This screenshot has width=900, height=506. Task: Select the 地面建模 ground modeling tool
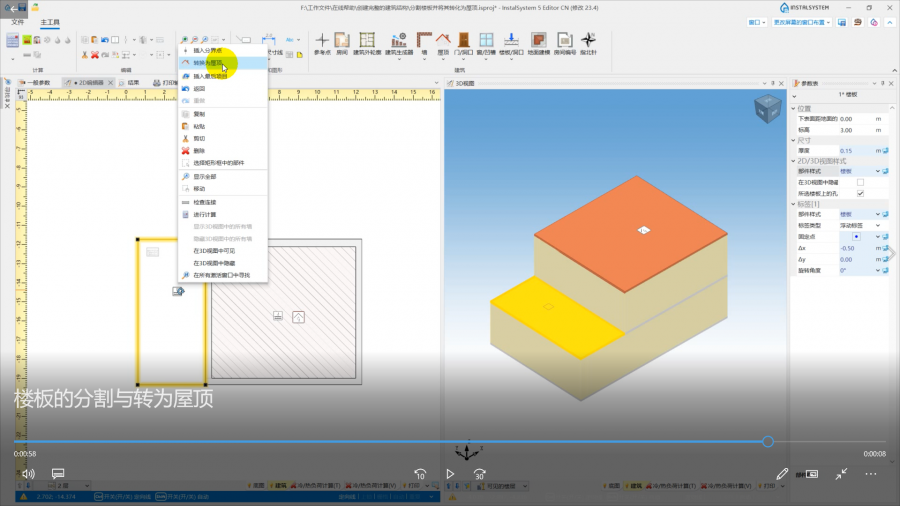pos(536,42)
